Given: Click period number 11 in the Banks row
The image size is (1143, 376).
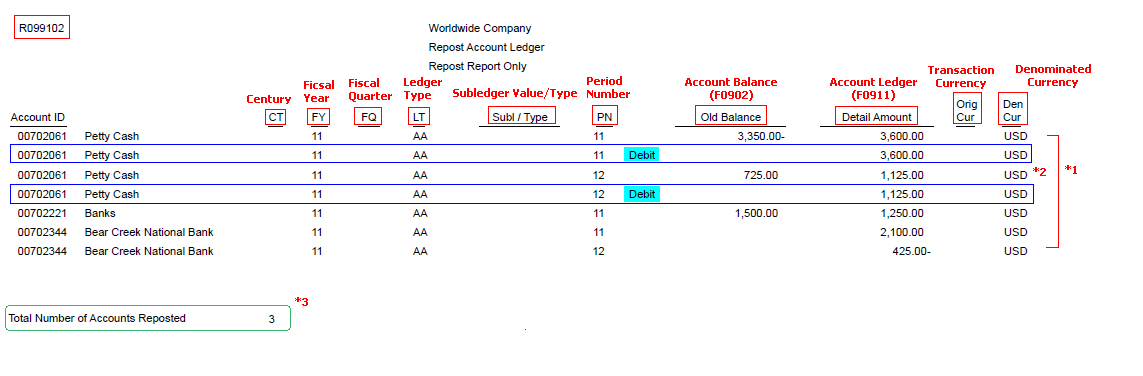Looking at the screenshot, I should tap(598, 214).
